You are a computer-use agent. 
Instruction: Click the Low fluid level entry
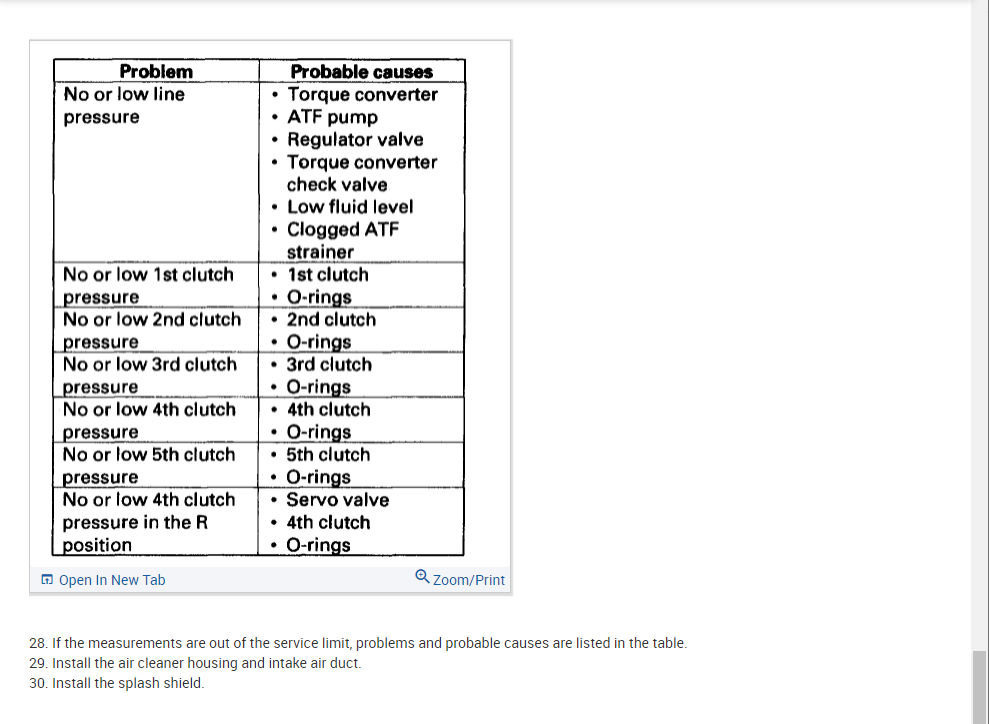pyautogui.click(x=349, y=207)
